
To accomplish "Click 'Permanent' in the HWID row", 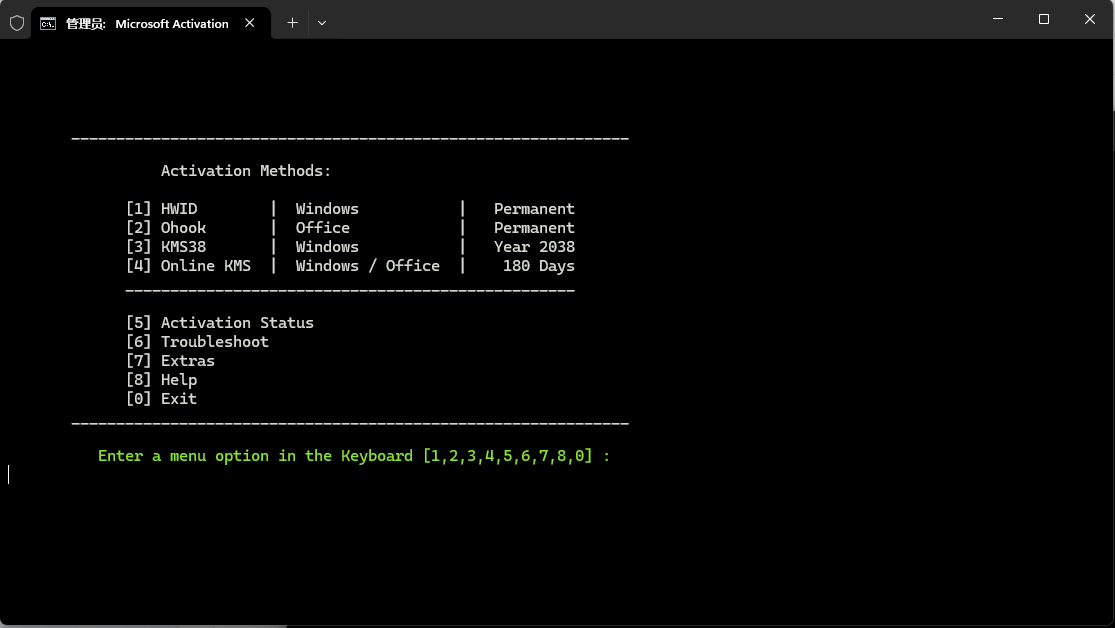I will [x=534, y=209].
